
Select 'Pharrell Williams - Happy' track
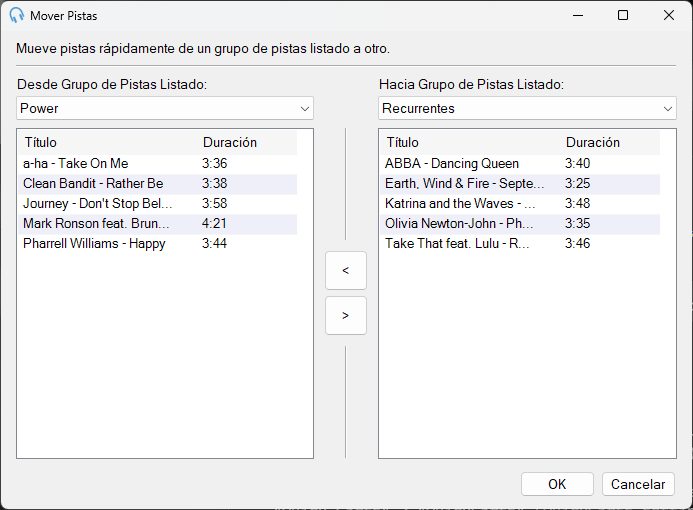[x=157, y=243]
